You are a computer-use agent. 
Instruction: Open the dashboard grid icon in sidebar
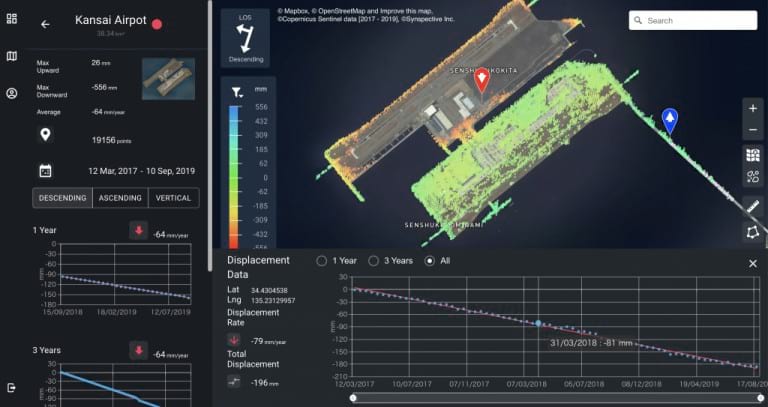(12, 20)
